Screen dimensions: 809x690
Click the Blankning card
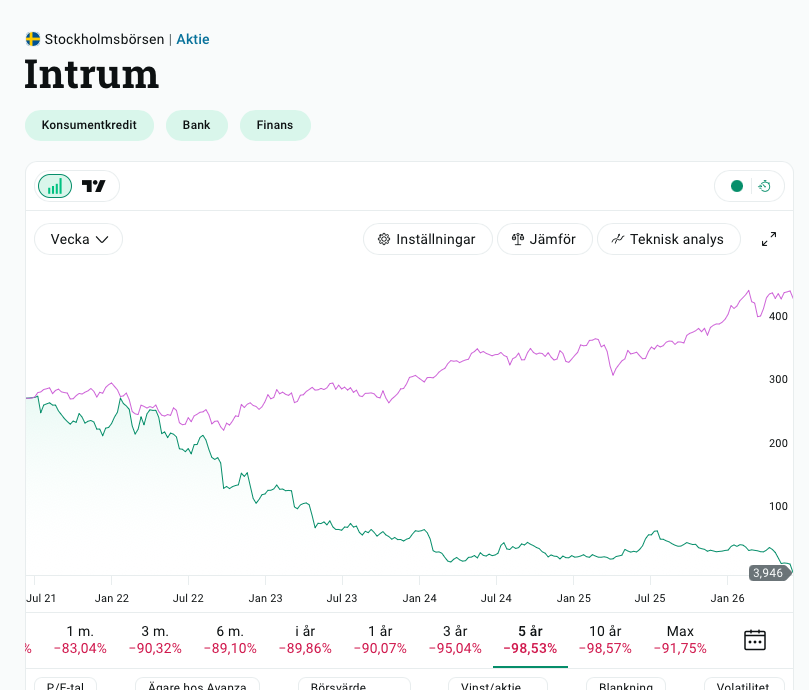point(626,684)
